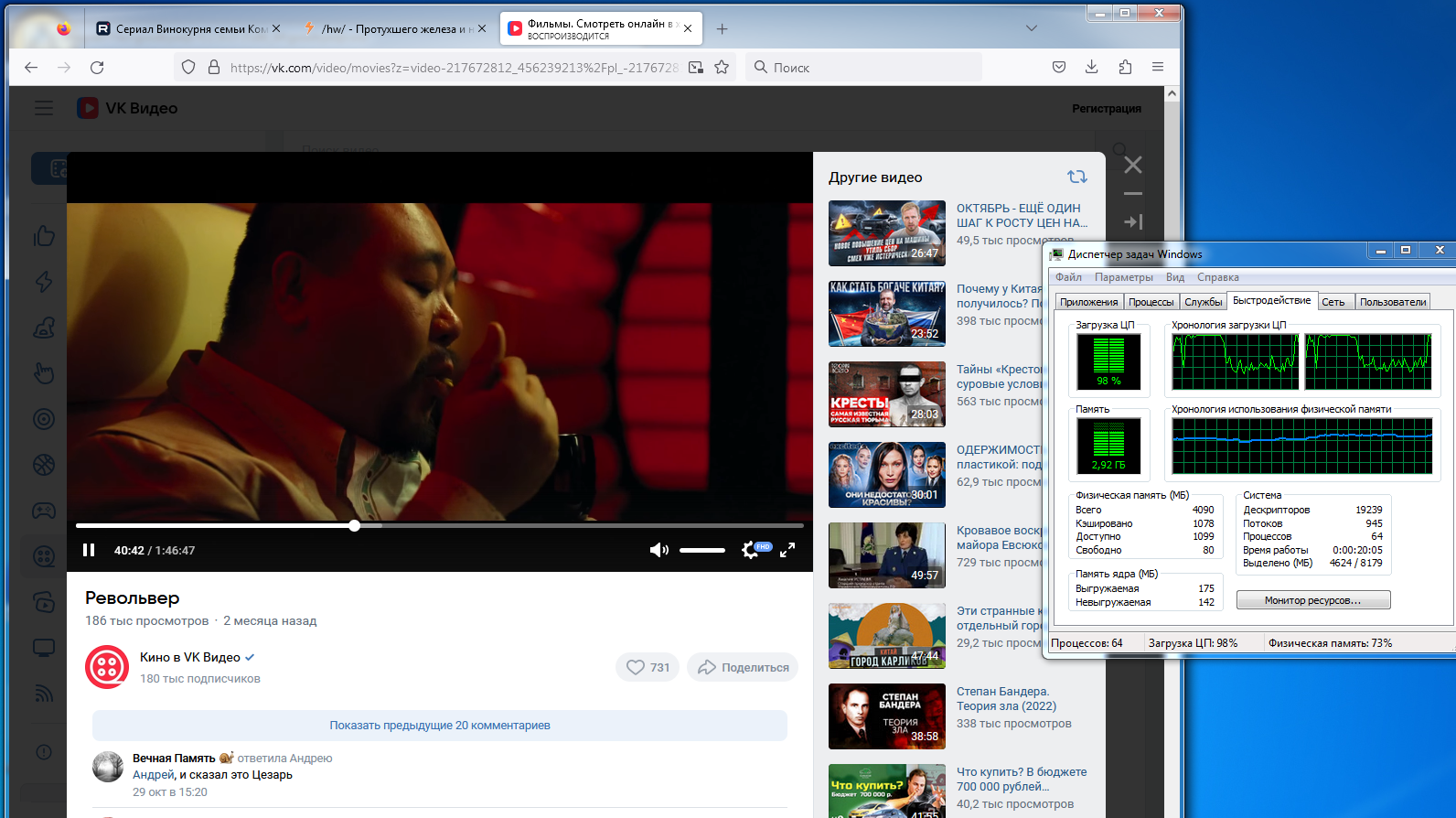1456x818 pixels.
Task: Open Степан Бандера Теория зла video title
Action: tap(1006, 699)
